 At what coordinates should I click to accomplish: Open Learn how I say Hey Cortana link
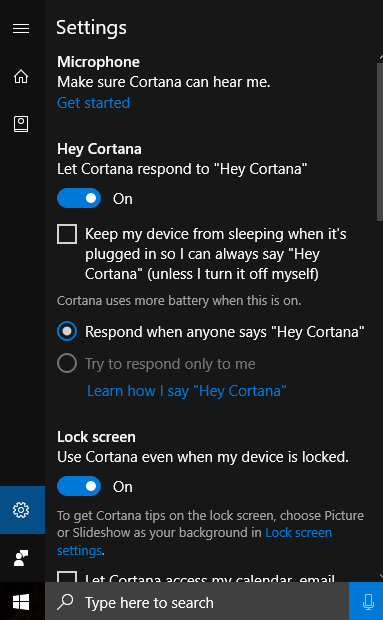[187, 391]
